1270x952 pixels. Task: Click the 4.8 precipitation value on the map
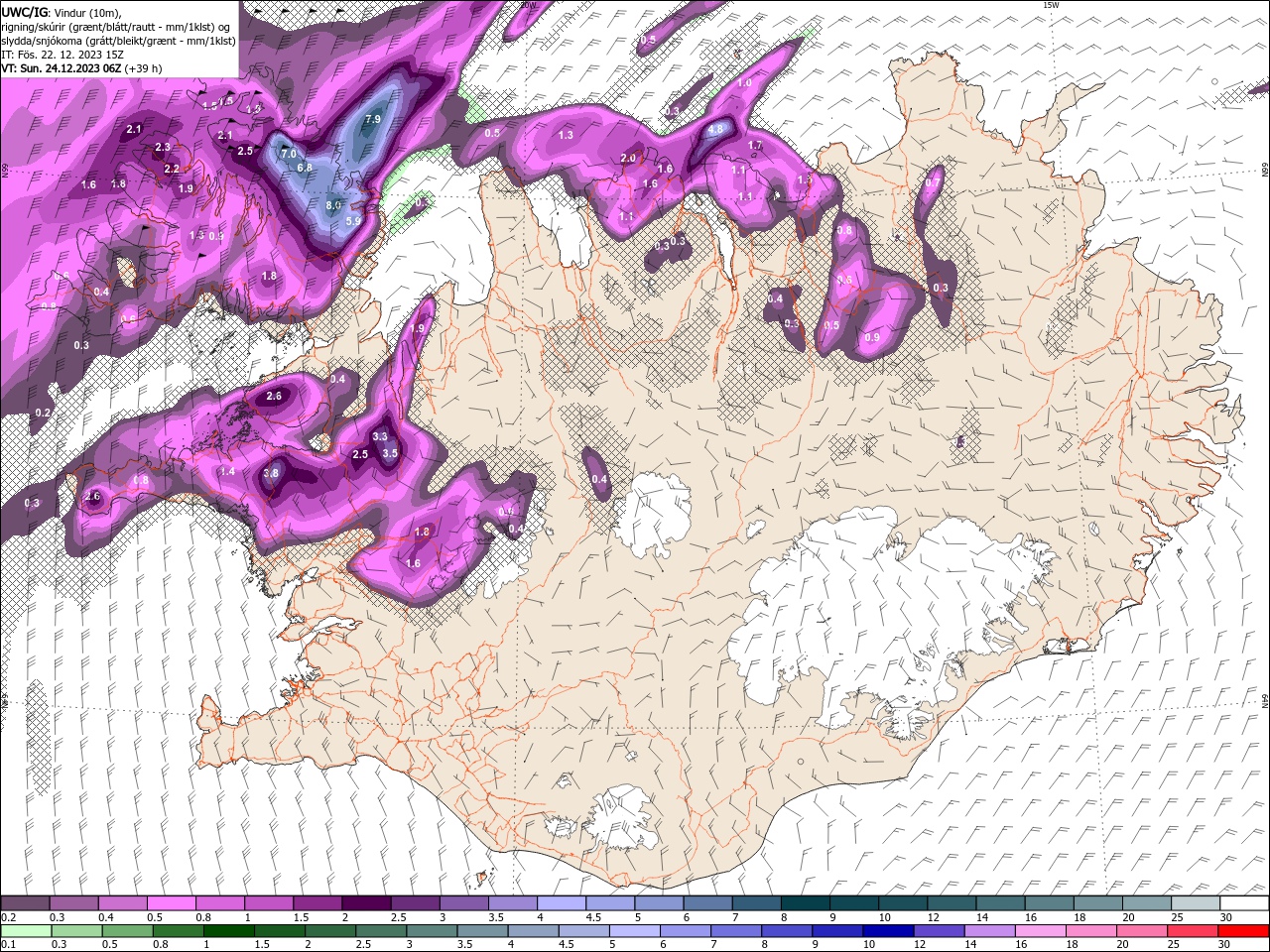coord(716,130)
